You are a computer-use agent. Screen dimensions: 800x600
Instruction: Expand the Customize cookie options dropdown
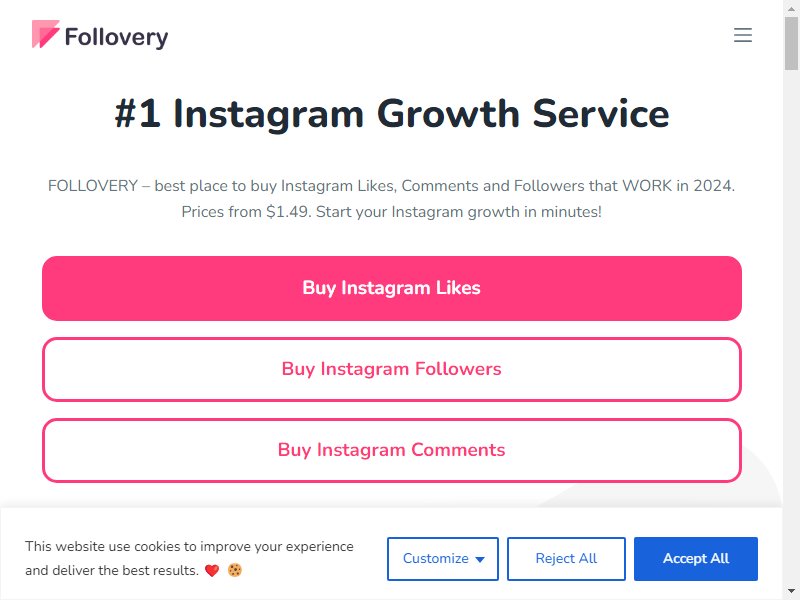tap(442, 559)
